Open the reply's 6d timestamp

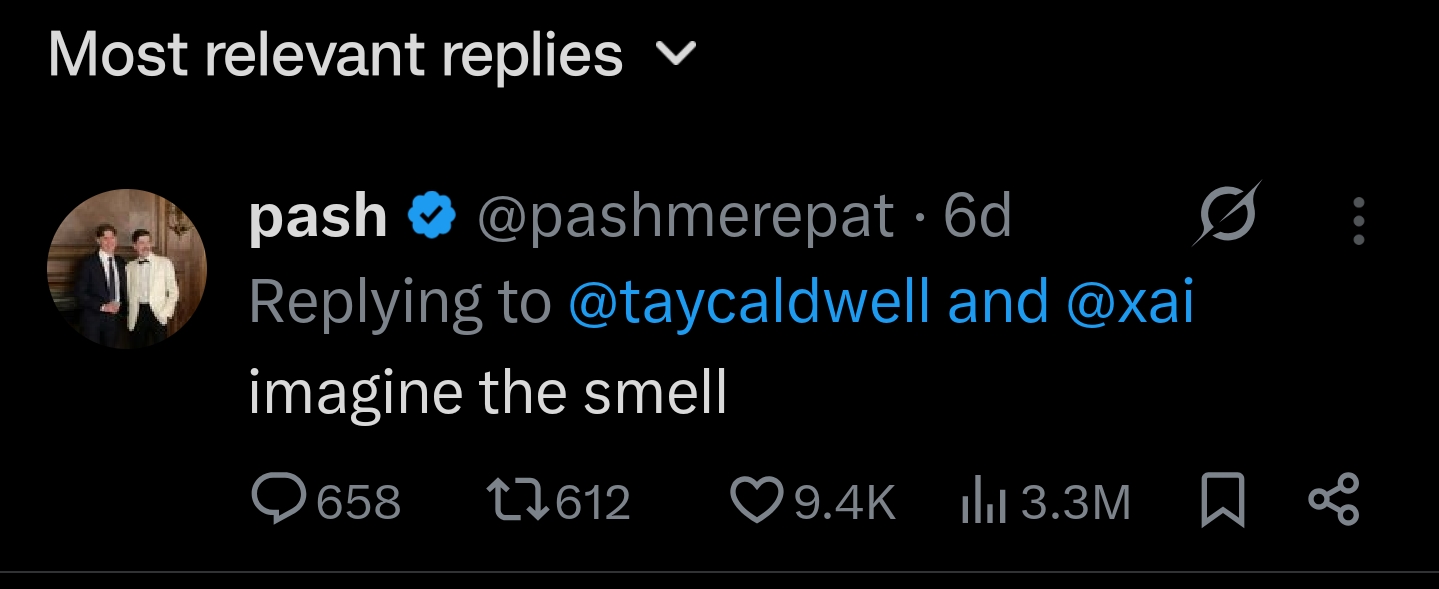977,216
